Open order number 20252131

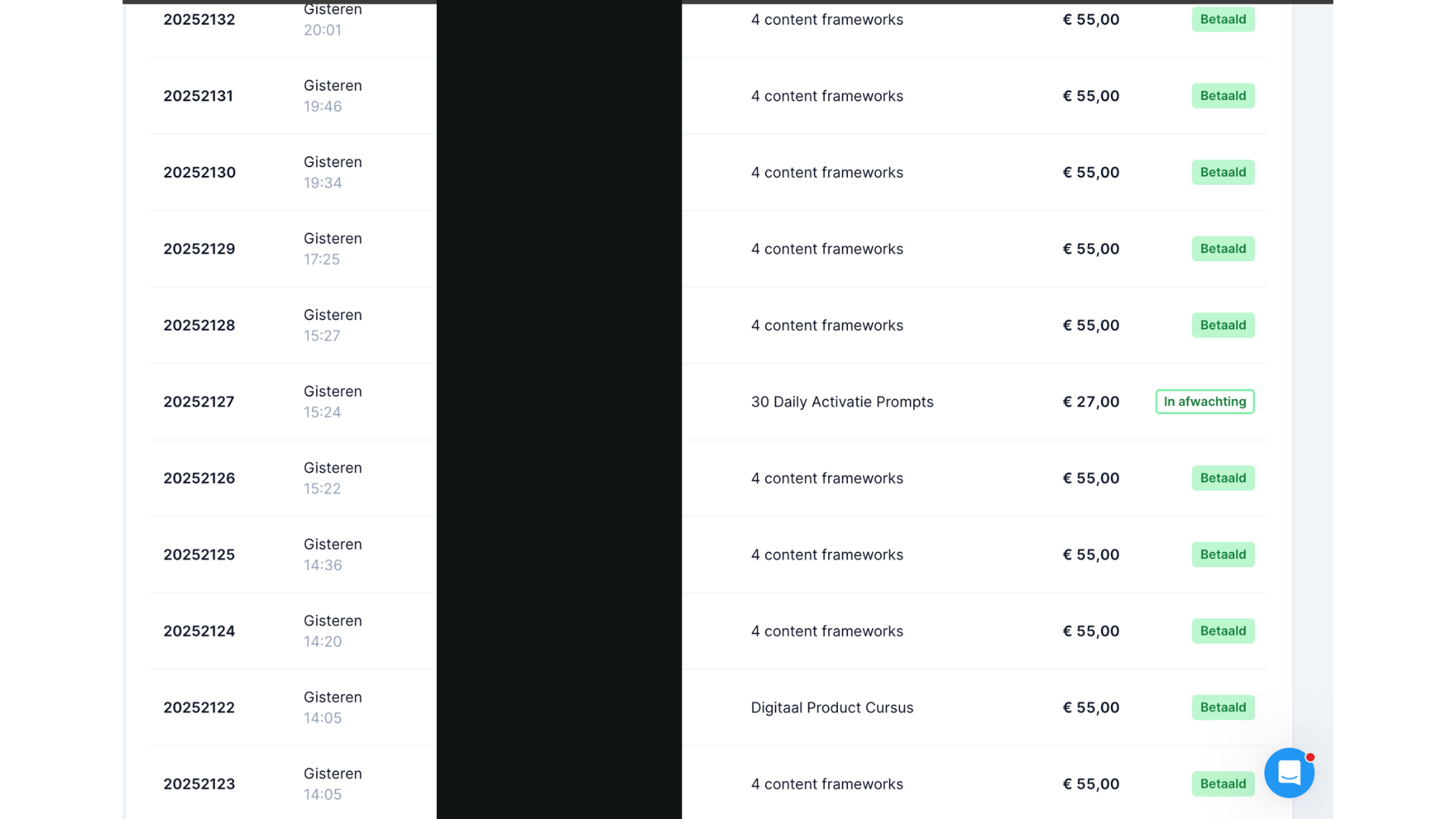tap(198, 96)
